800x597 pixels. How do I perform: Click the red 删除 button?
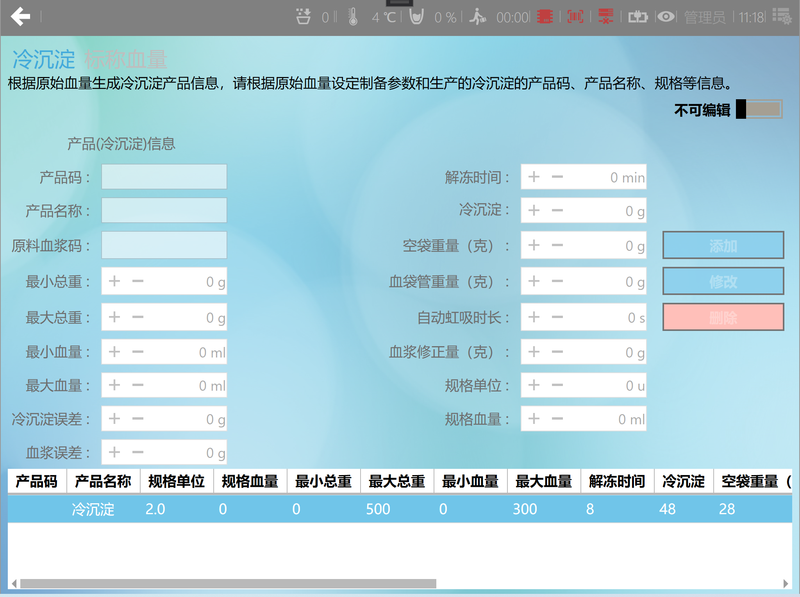click(723, 317)
